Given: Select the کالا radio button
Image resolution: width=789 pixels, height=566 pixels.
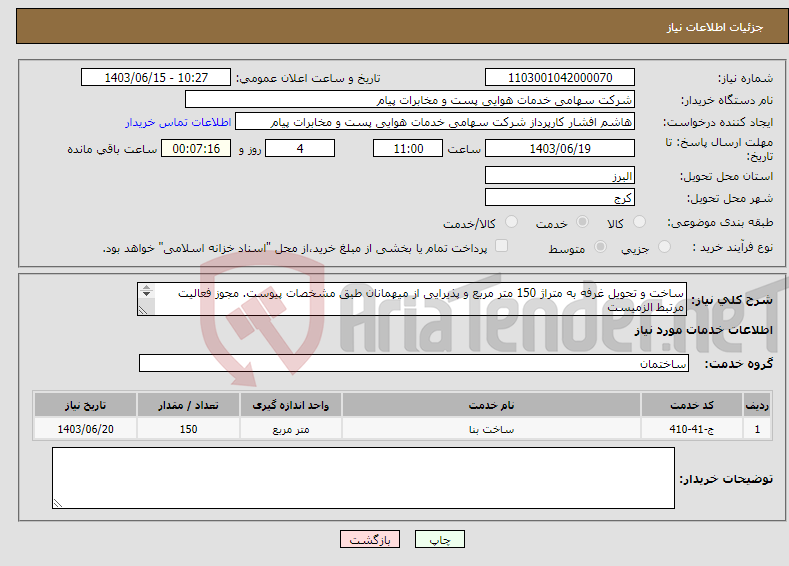Looking at the screenshot, I should pos(639,222).
